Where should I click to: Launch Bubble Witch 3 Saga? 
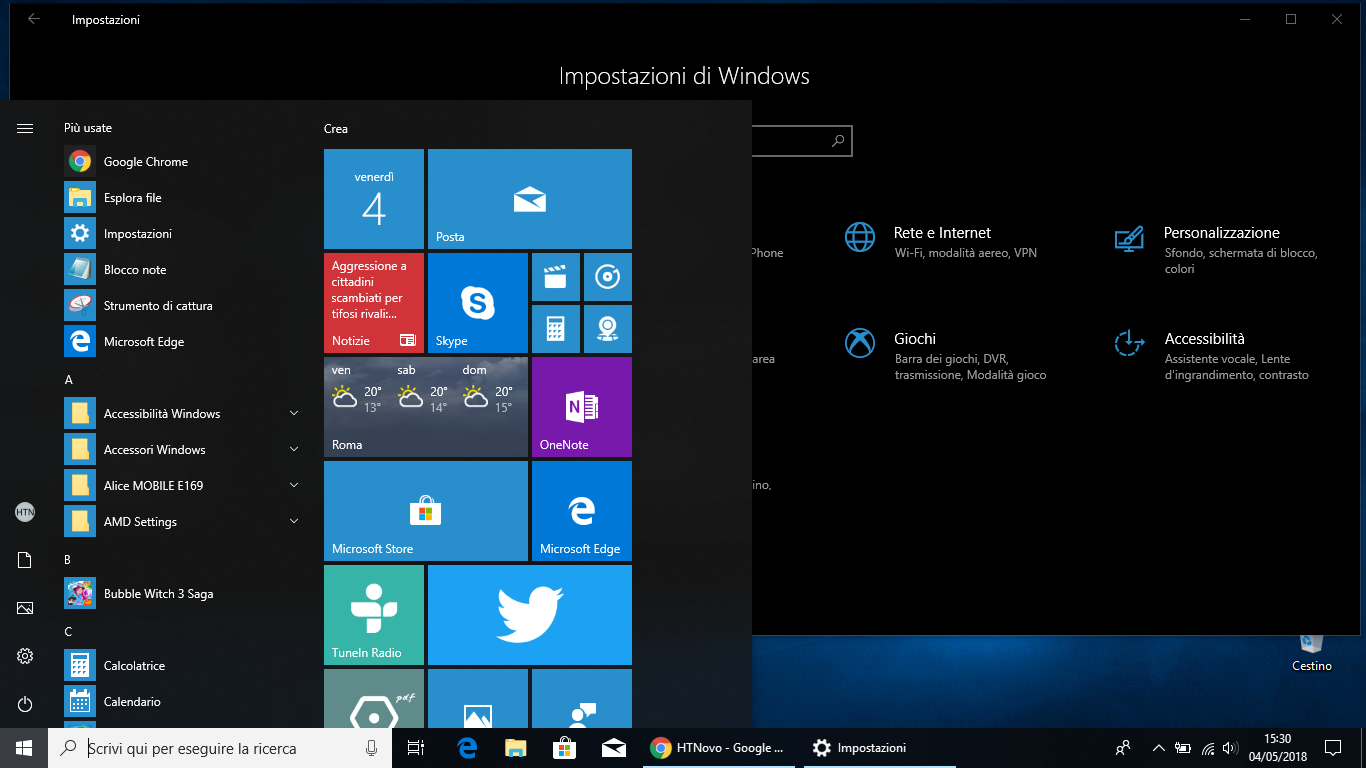tap(182, 594)
